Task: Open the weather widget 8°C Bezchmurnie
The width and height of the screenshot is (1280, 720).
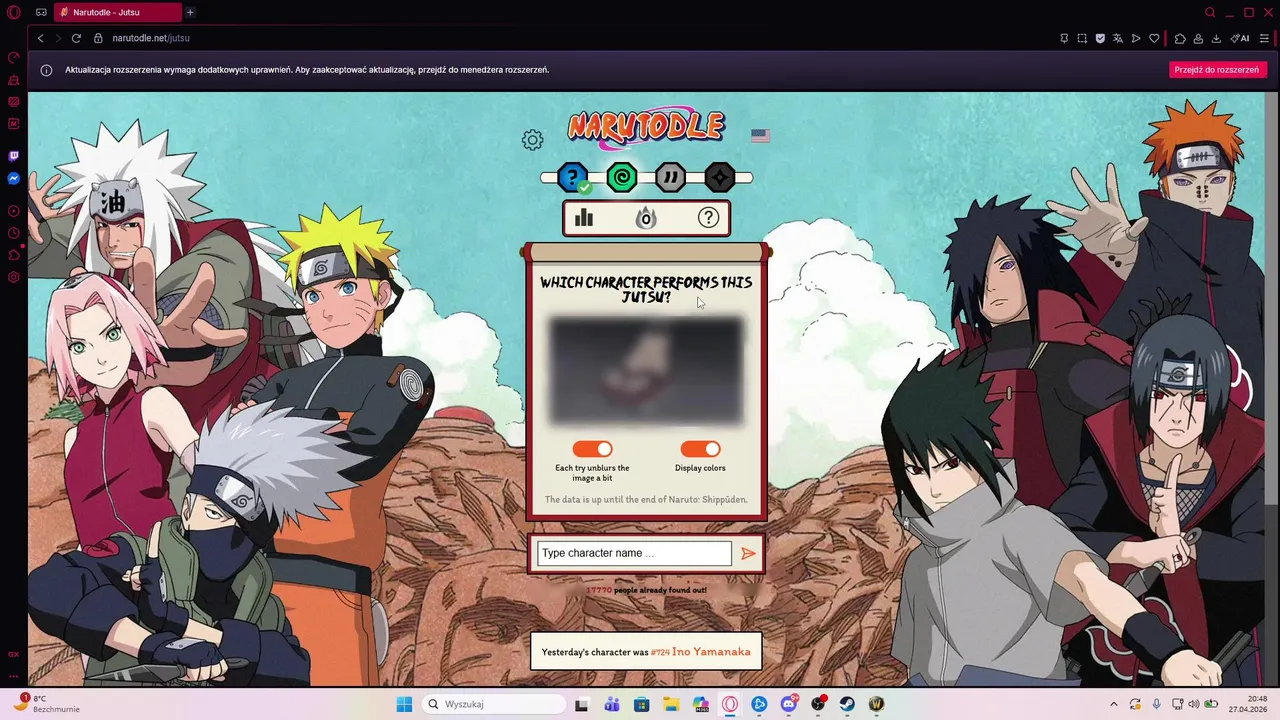Action: tap(46, 704)
